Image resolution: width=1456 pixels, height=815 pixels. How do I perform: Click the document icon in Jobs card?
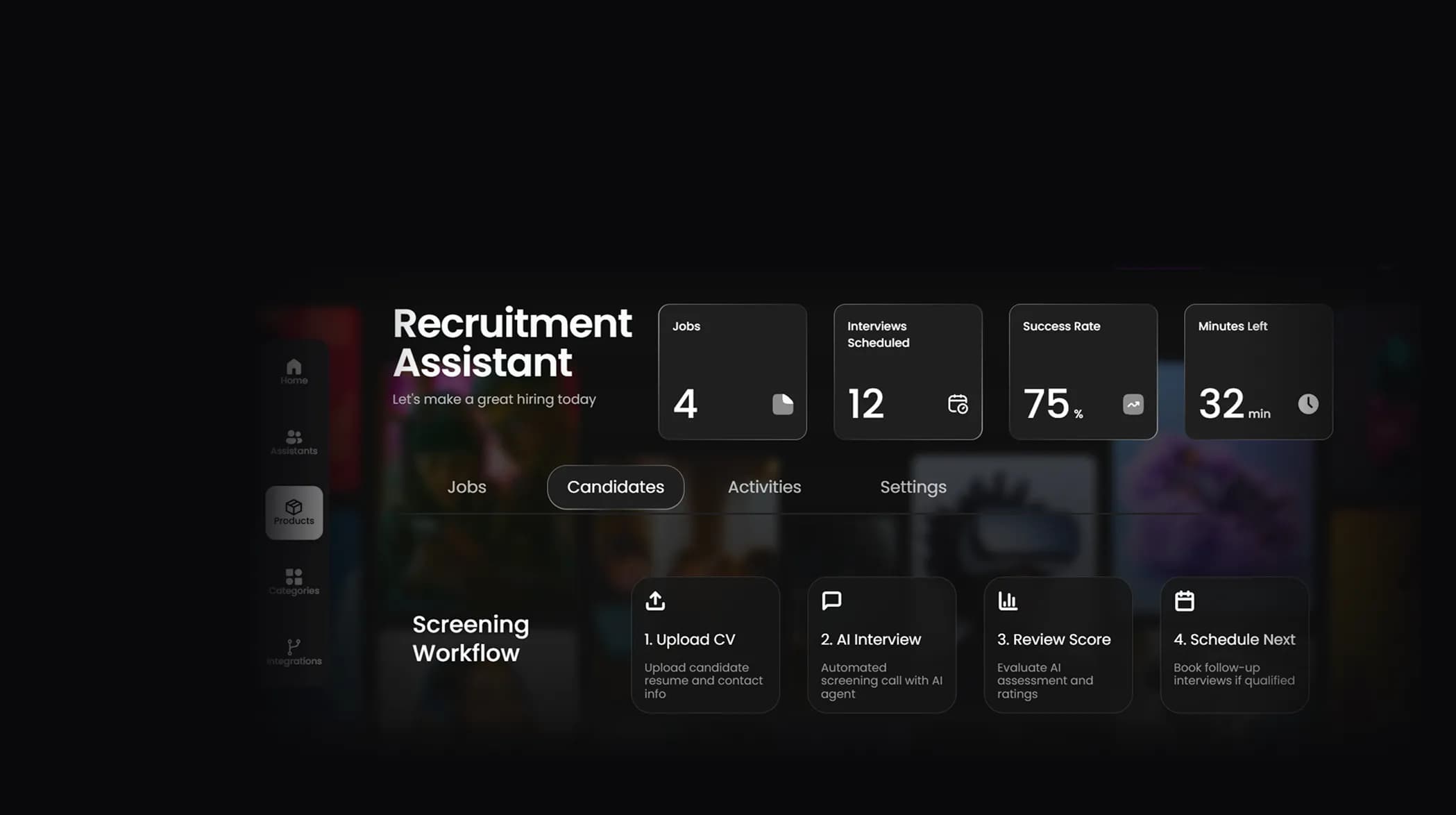click(782, 404)
